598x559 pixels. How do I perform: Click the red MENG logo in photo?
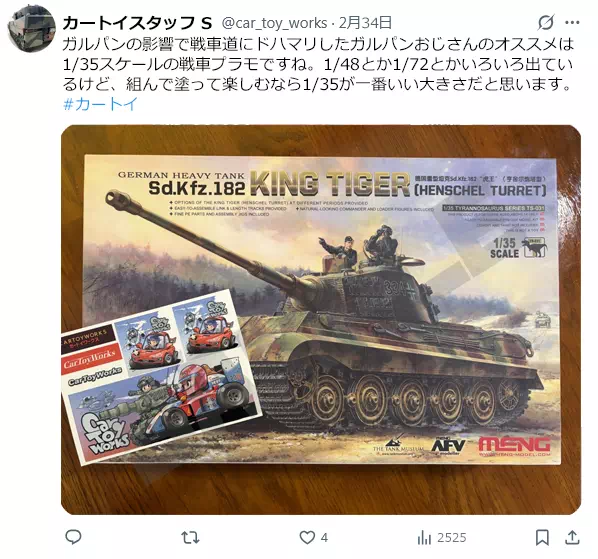[x=514, y=446]
